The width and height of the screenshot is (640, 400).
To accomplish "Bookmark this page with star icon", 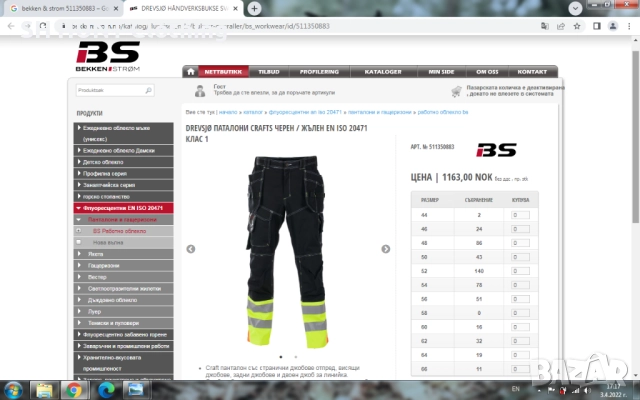I will coord(577,26).
